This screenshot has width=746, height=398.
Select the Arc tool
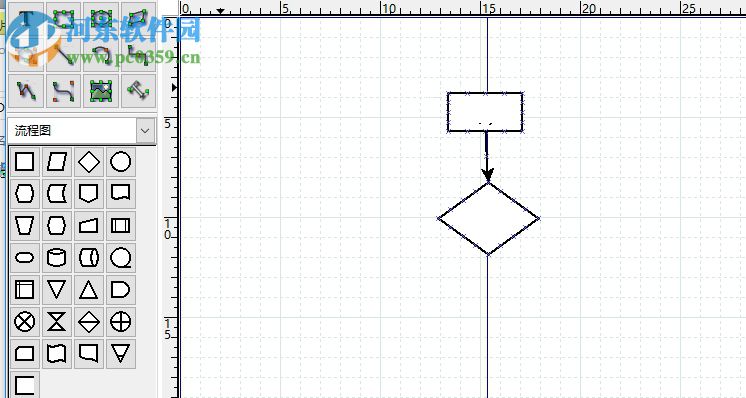pyautogui.click(x=101, y=55)
